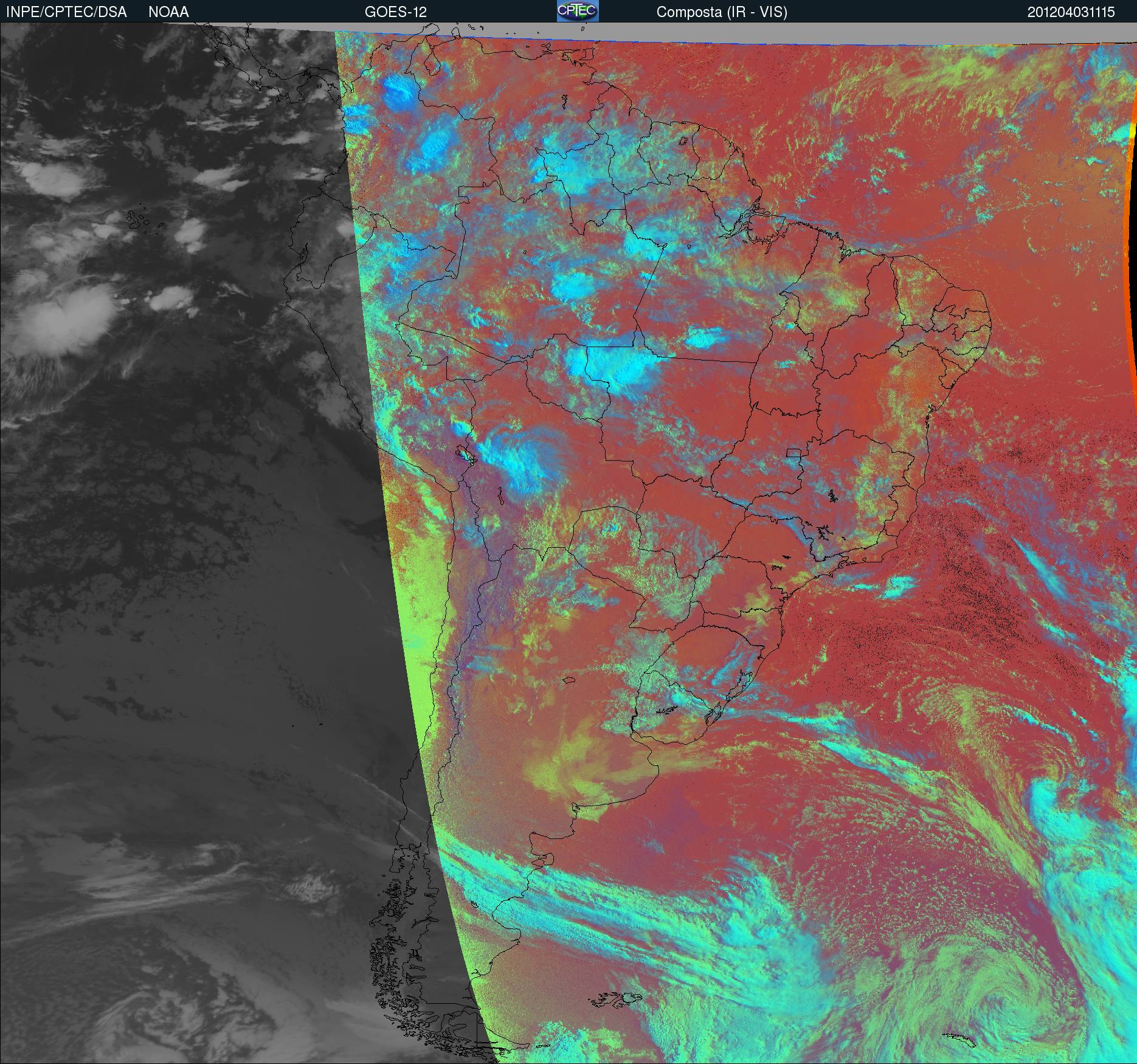Click the "NOAA" label in the header

pos(168,12)
